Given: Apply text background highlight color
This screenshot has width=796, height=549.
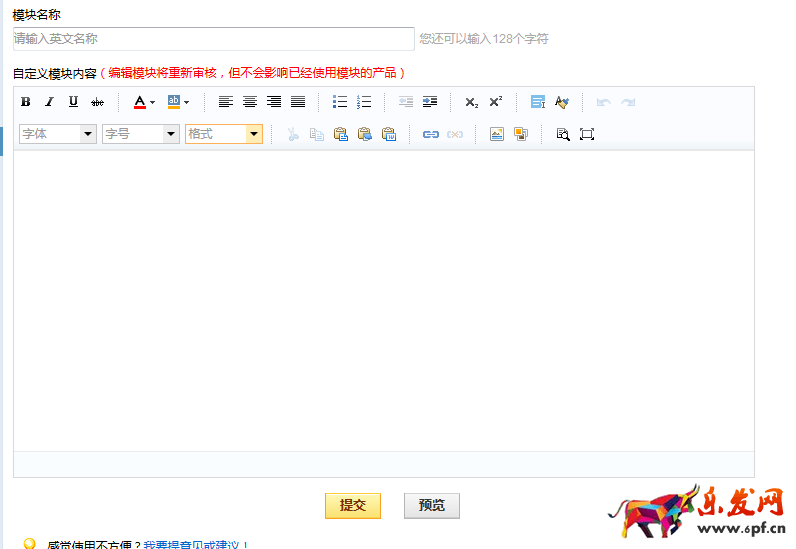Looking at the screenshot, I should (174, 102).
